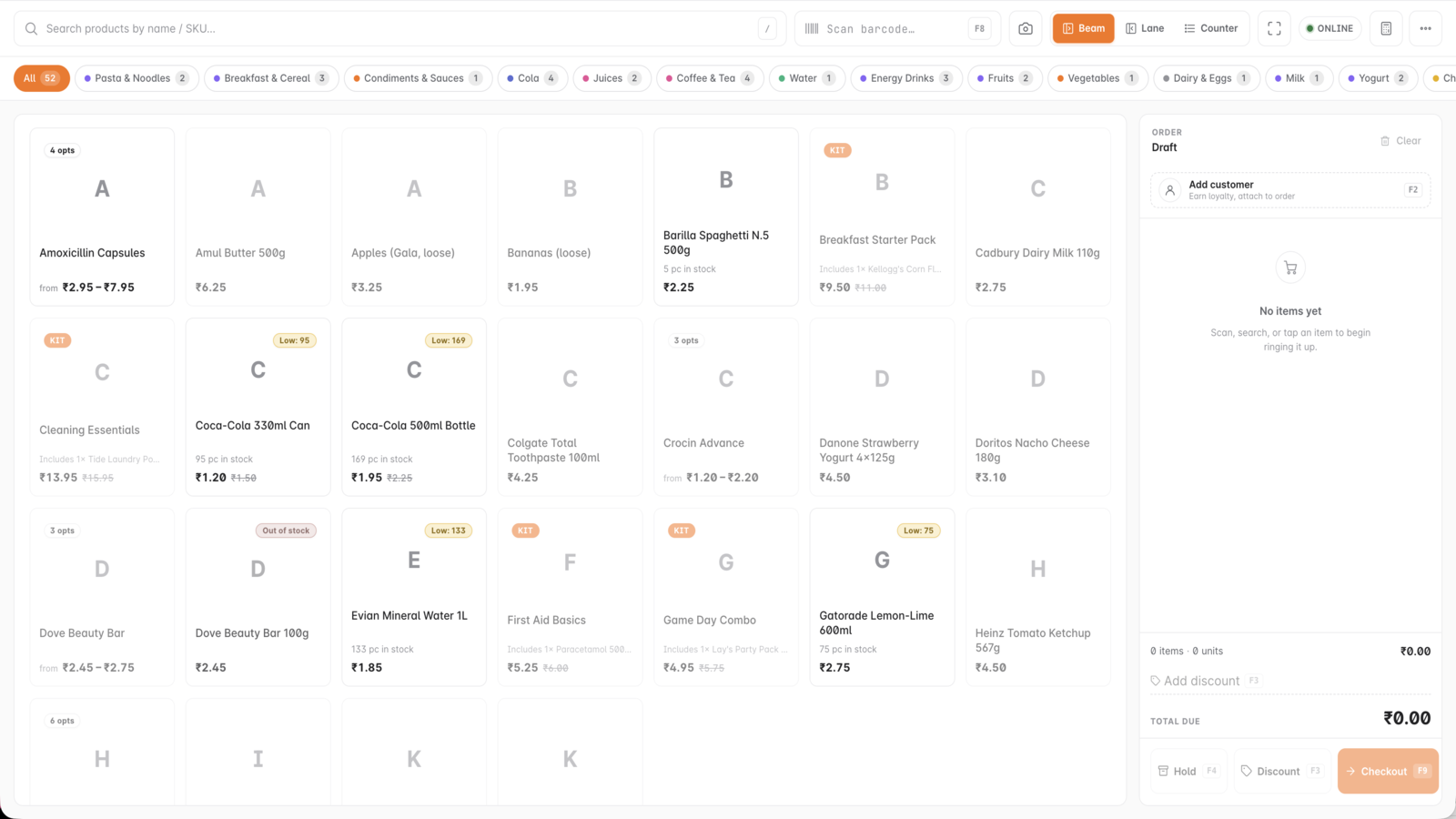Add Danone Strawberry Yogurt 4×125g
Screen dimensions: 1456x819
882,407
